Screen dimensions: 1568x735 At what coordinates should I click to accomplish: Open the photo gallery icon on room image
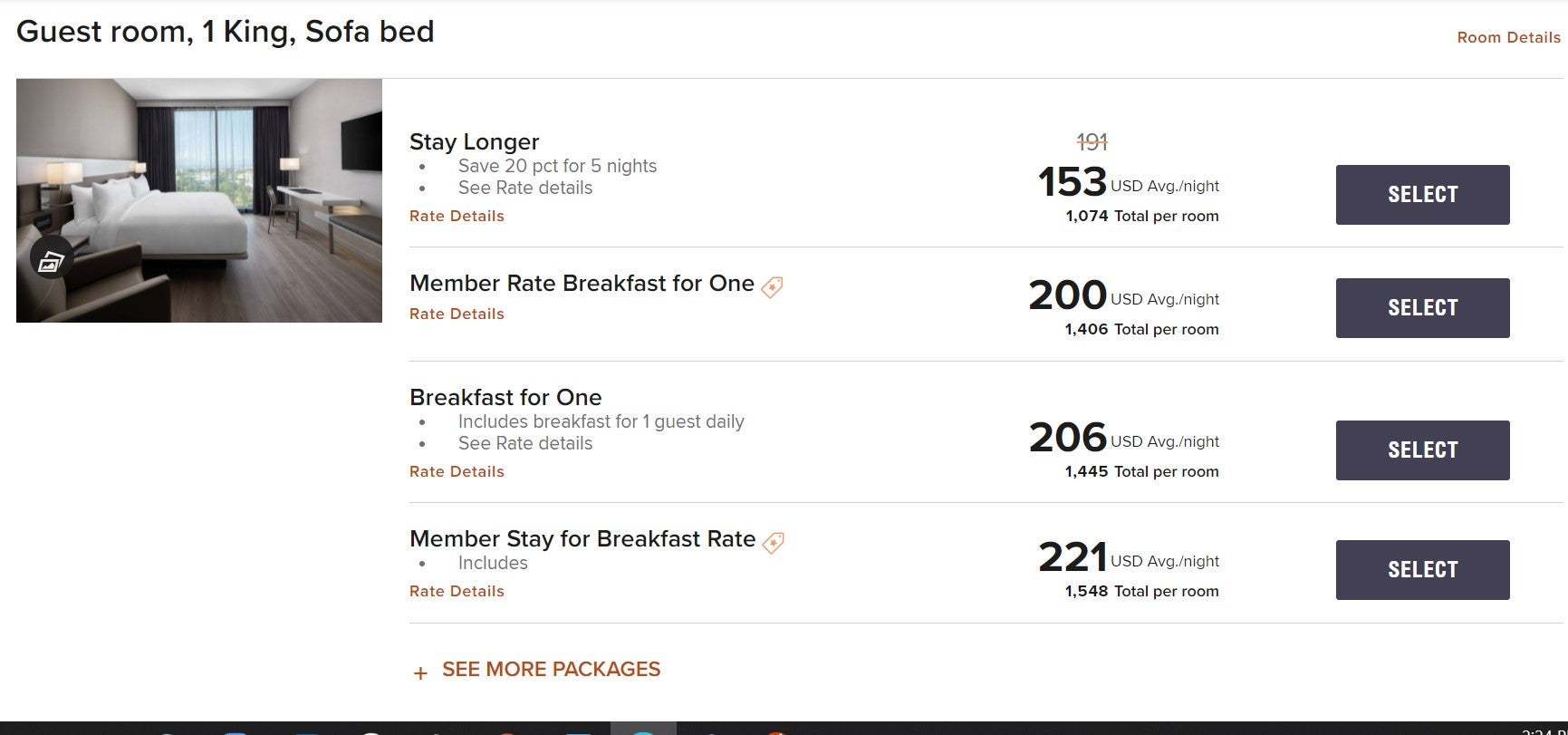pos(51,261)
